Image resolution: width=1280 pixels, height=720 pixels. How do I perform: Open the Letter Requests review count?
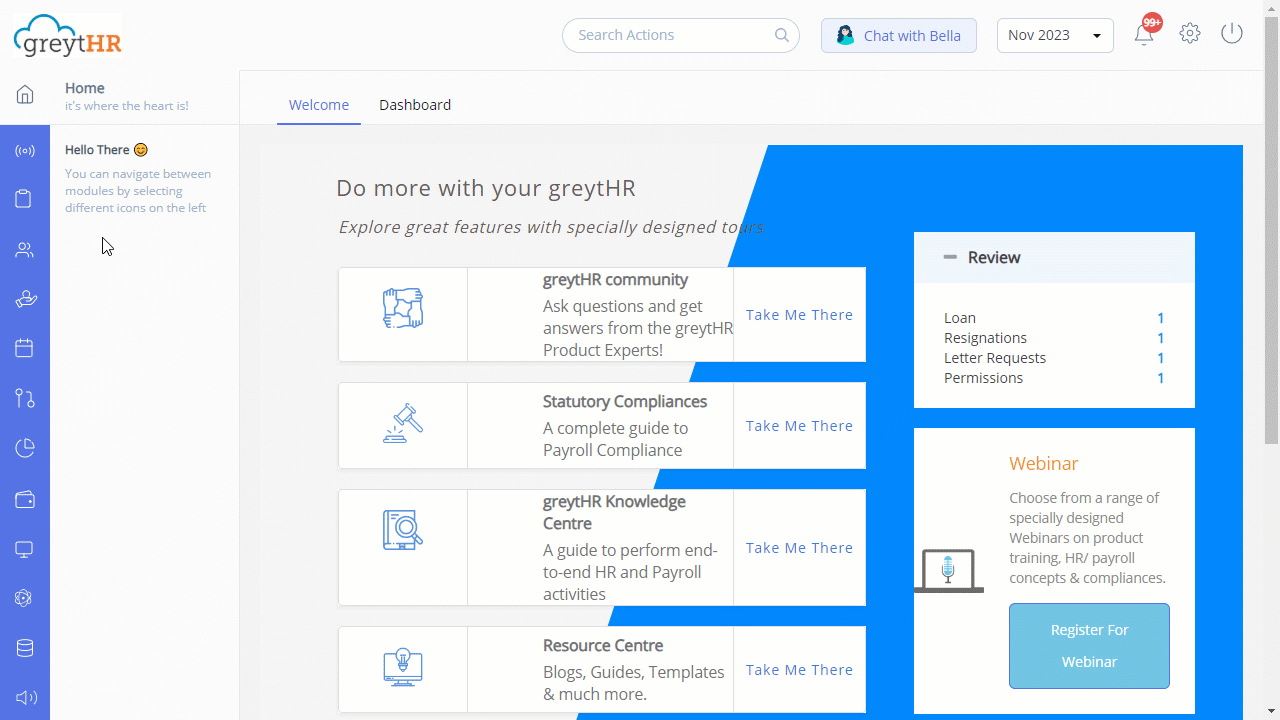(x=1161, y=358)
